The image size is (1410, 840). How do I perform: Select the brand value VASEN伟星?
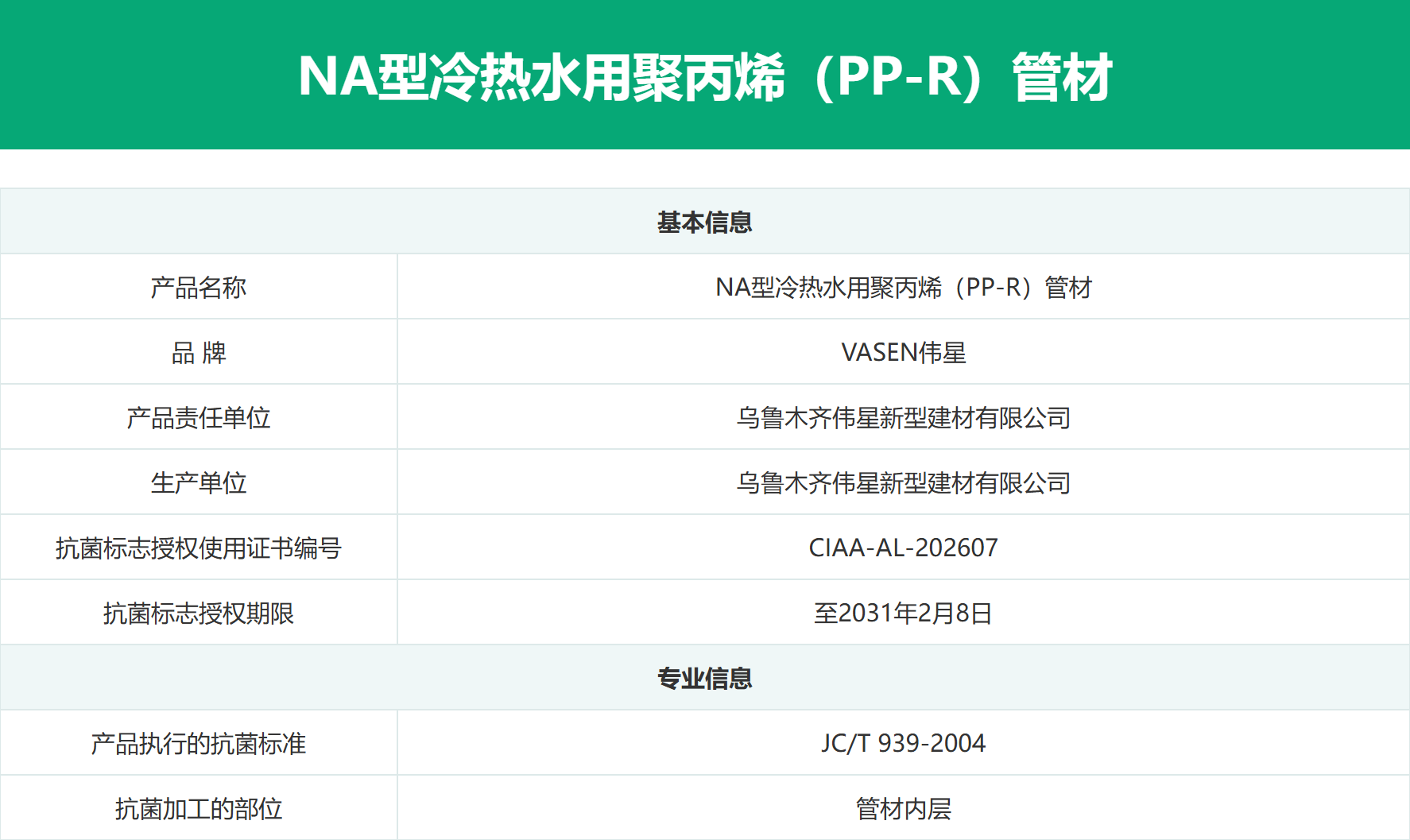904,352
